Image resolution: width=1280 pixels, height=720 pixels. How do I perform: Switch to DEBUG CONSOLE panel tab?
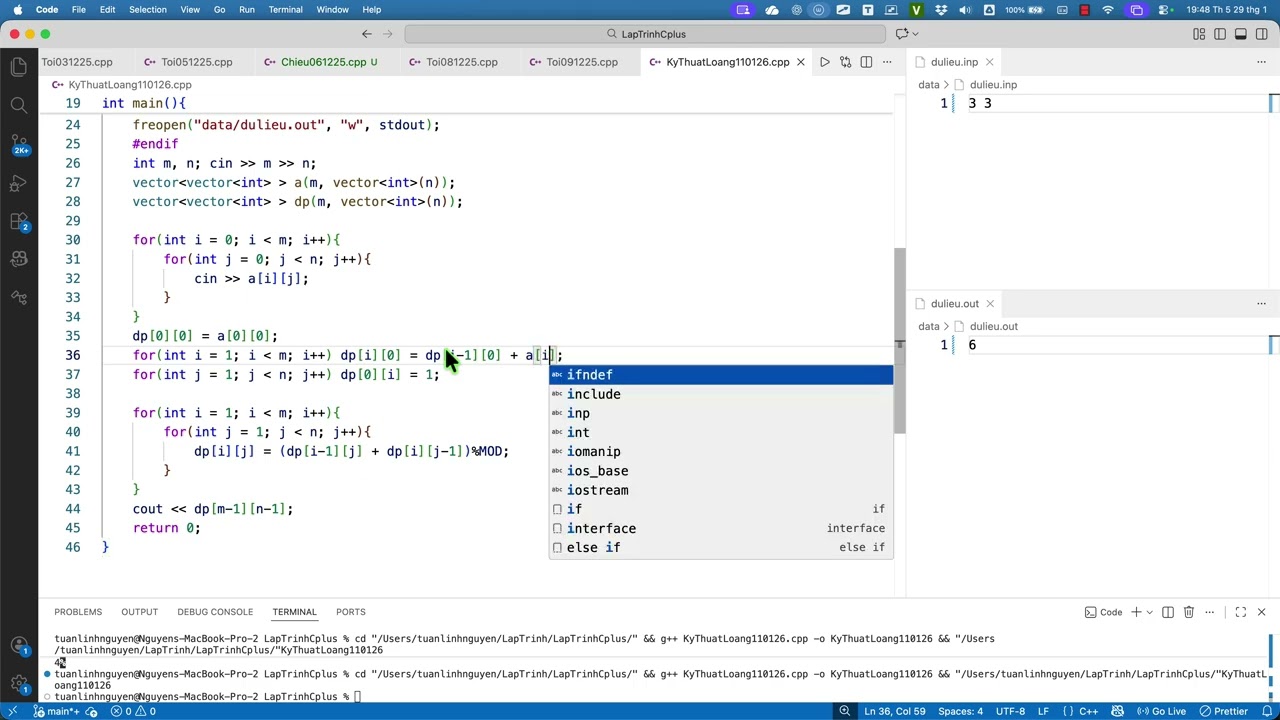(215, 612)
